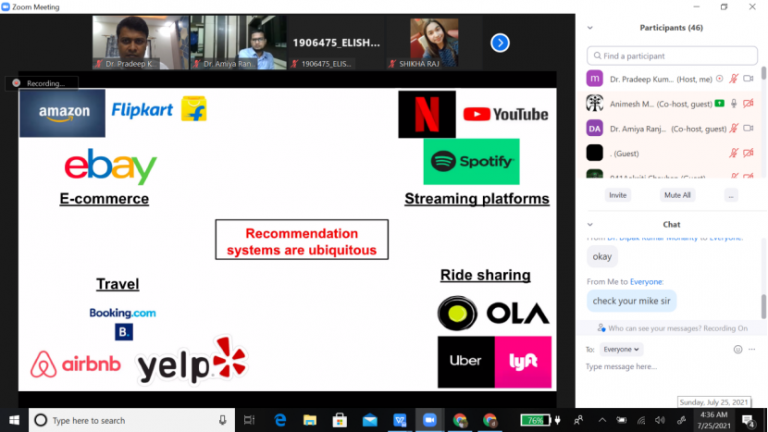768x432 pixels.
Task: Click the black . (Guest) avatar
Action: tap(595, 153)
